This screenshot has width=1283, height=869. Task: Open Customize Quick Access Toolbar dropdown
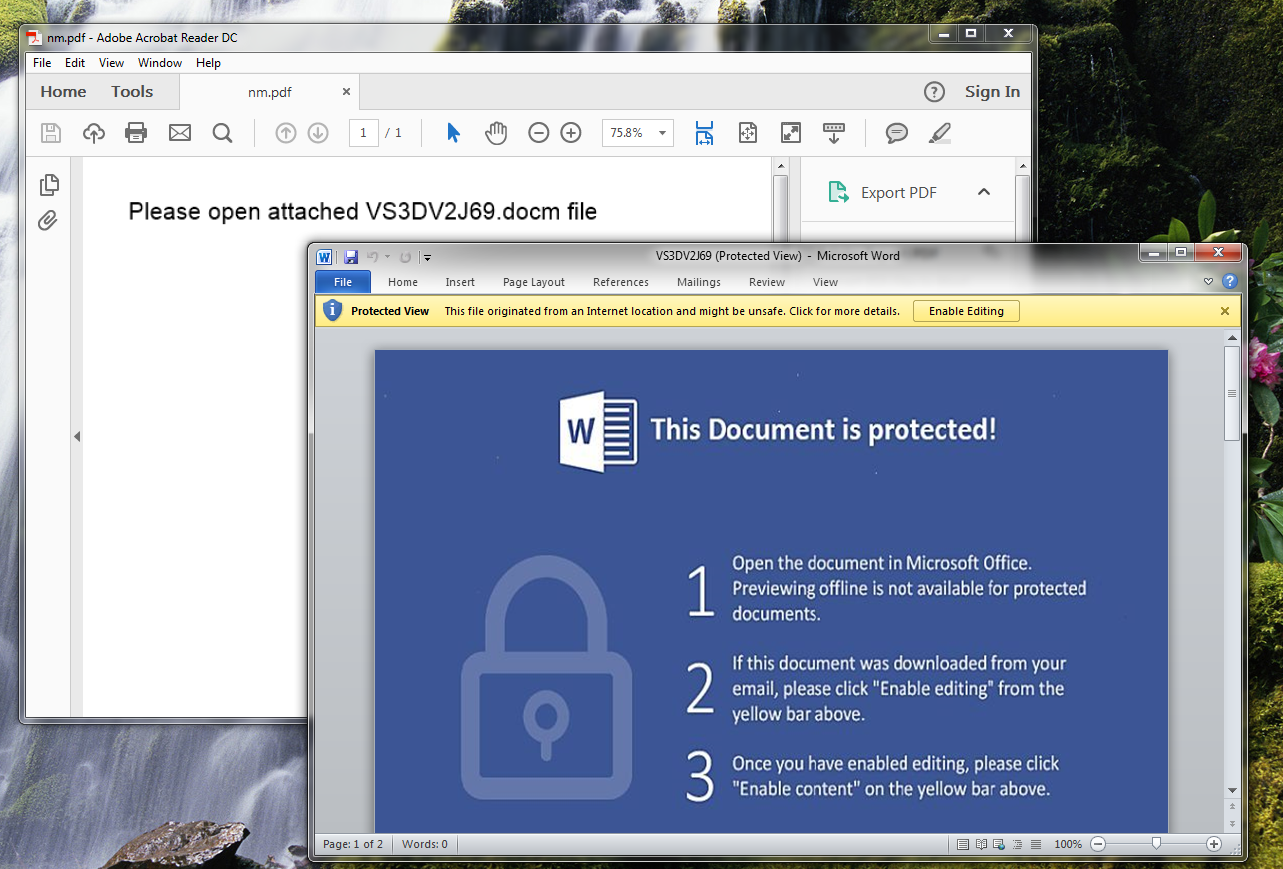click(x=427, y=257)
